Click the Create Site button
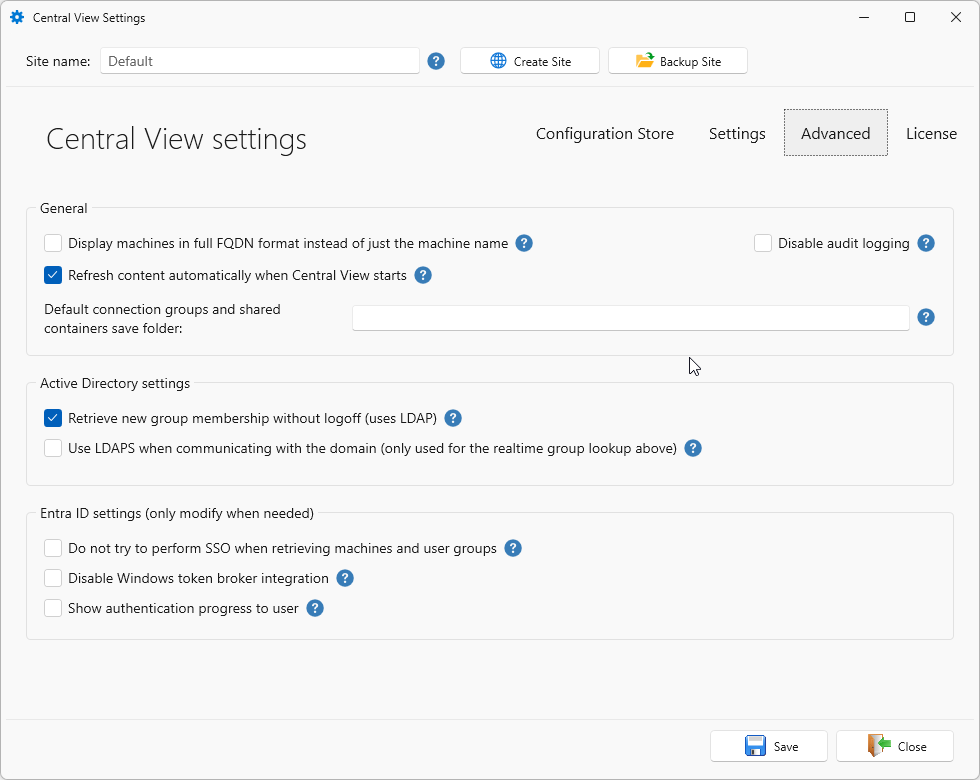Screen dimensions: 980x780 (x=530, y=61)
